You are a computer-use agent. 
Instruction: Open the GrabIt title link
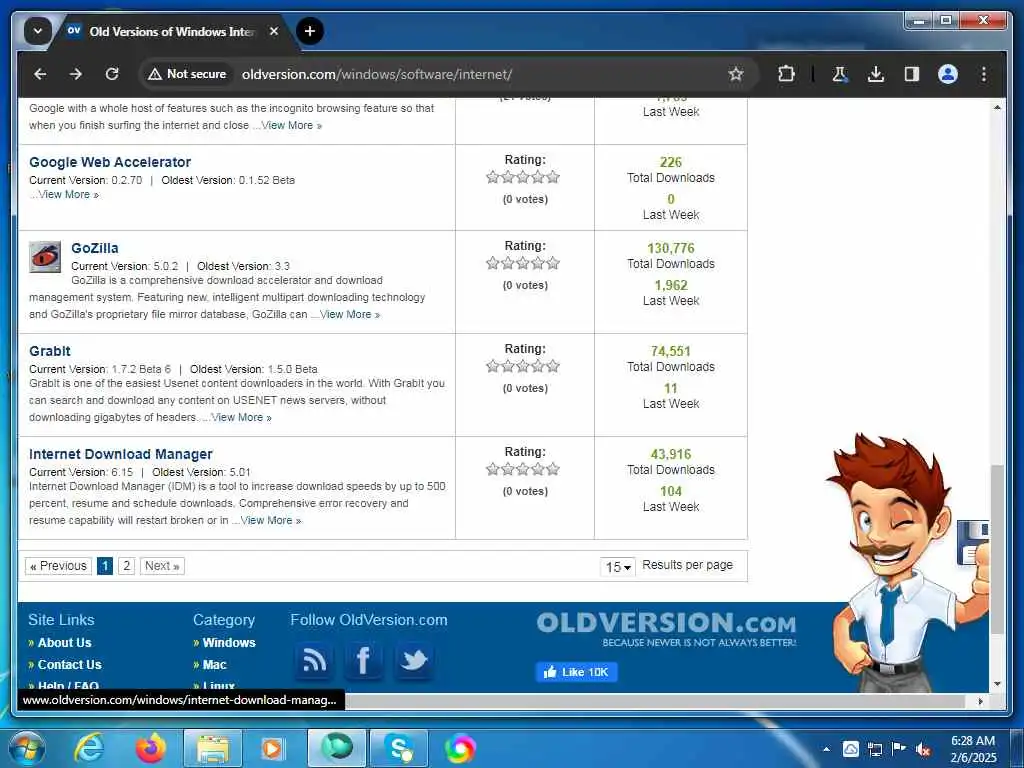click(50, 351)
